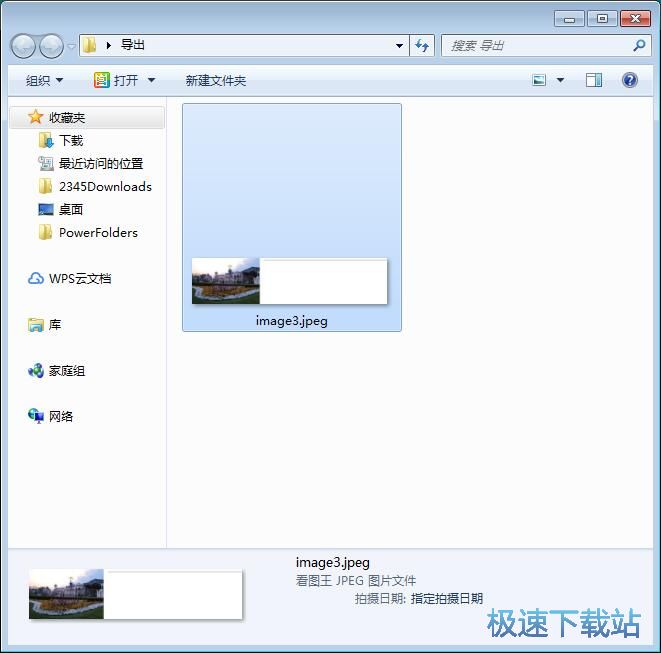Expand the breadcrumb arrow before 导出

(x=109, y=45)
